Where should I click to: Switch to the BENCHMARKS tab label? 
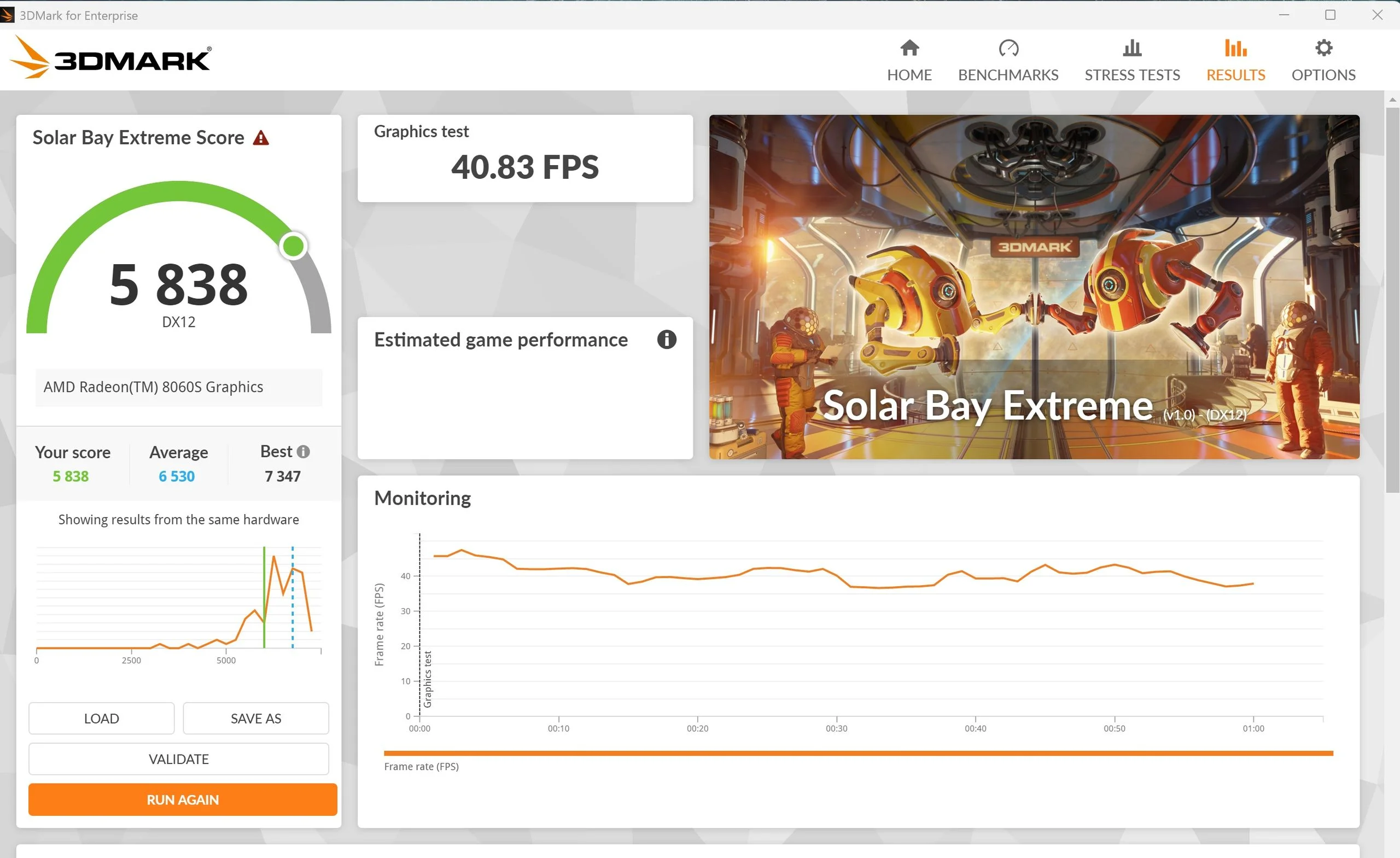[1008, 75]
